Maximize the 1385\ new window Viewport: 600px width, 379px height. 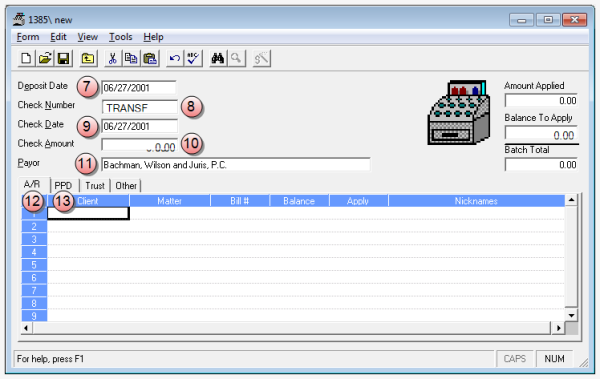tap(548, 20)
